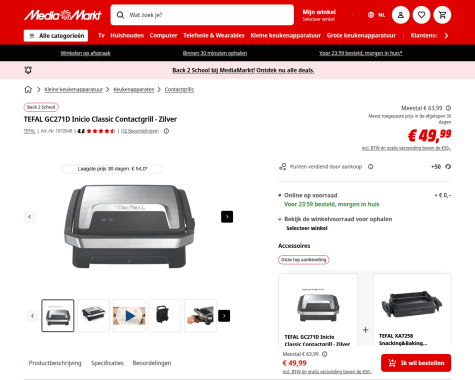Click the 'Ik wil bestellen' button
The width and height of the screenshot is (475, 380).
(416, 363)
